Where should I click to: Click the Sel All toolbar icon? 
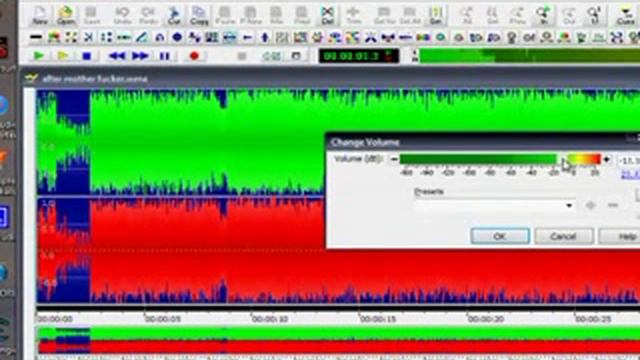(x=410, y=16)
